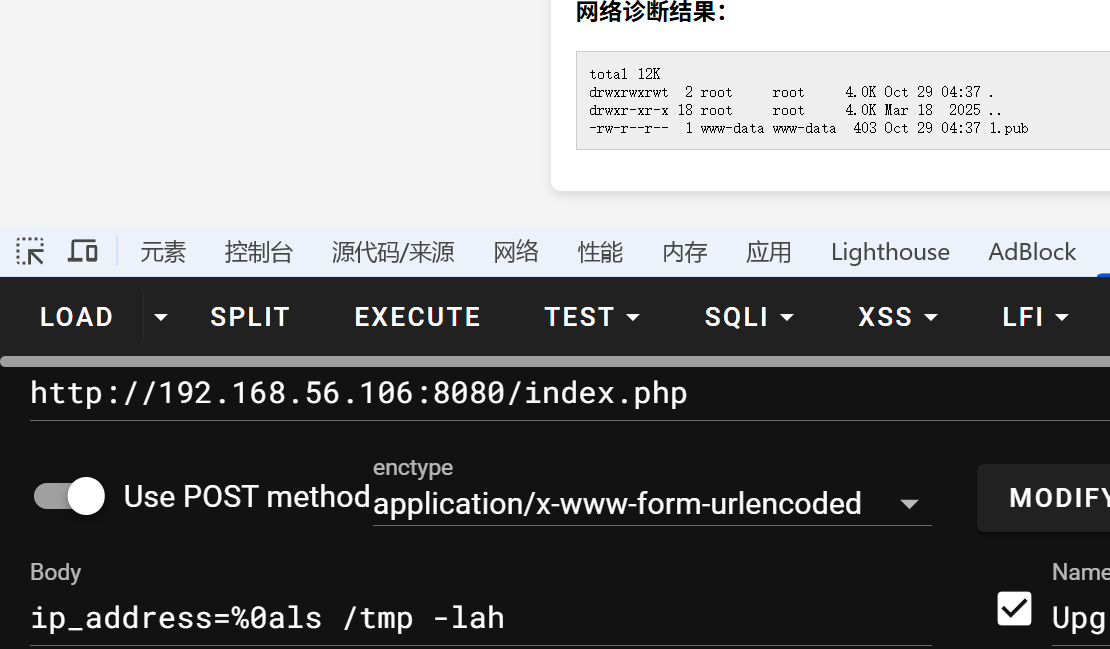
Task: Open the SQLI menu
Action: pyautogui.click(x=749, y=317)
